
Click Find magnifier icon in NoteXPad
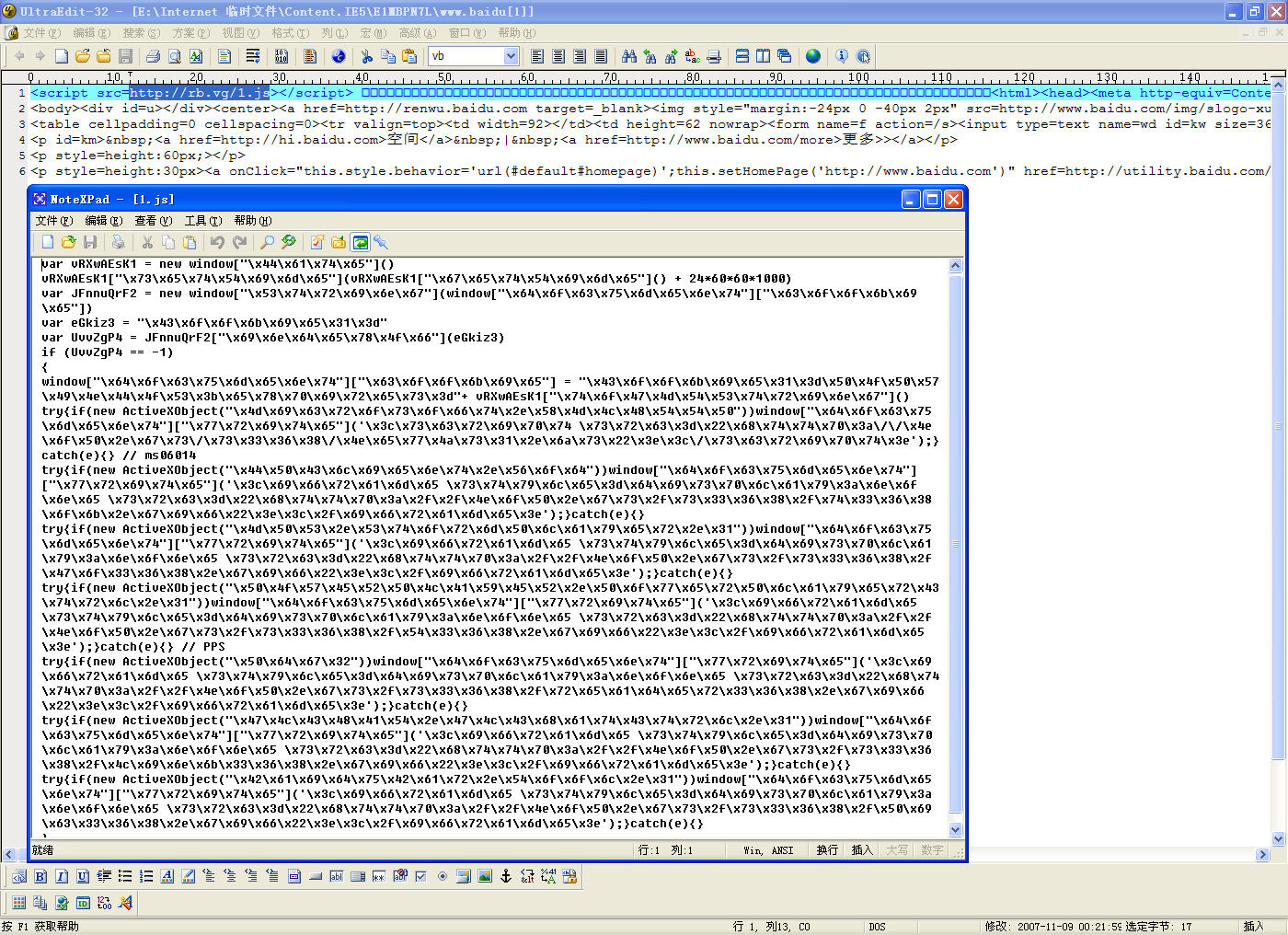[267, 242]
